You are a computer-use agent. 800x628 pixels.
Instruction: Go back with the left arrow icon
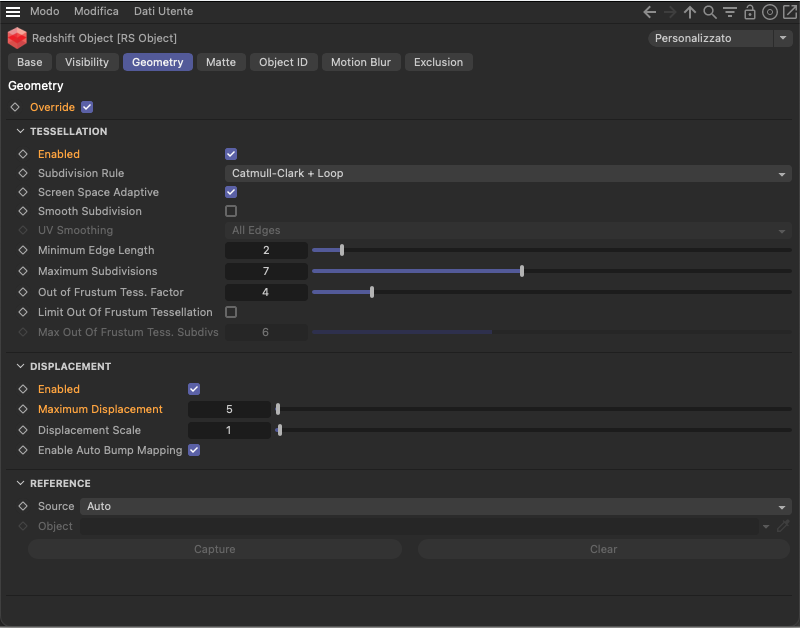[x=649, y=12]
